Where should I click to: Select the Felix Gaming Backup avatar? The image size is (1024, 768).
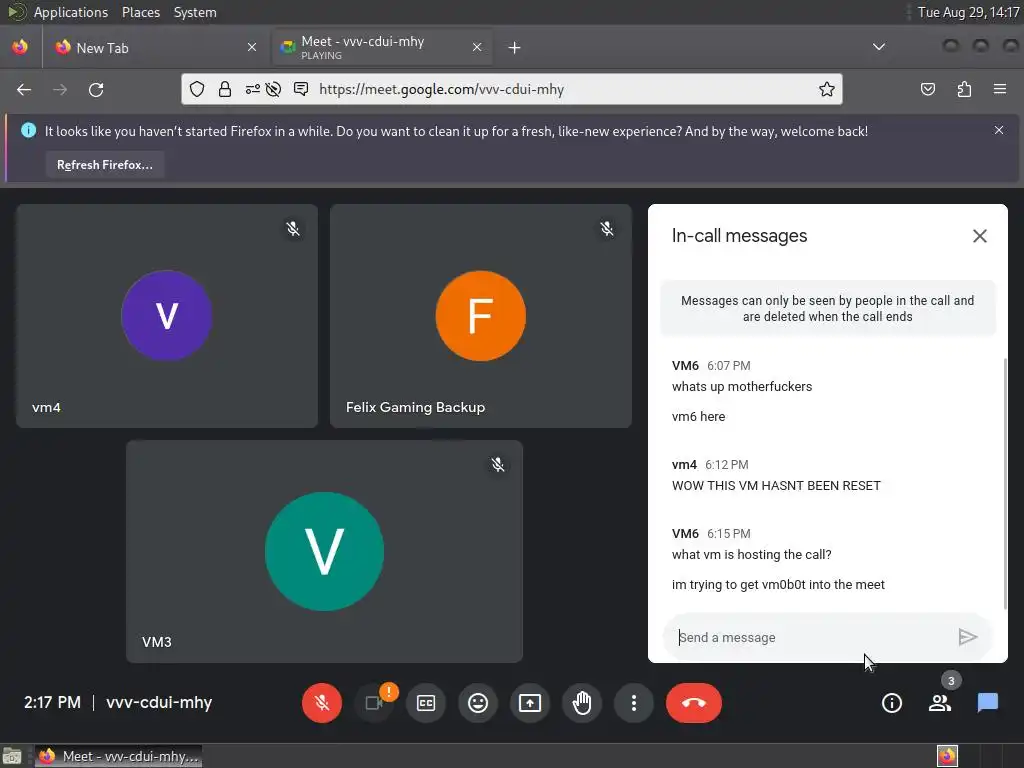click(x=481, y=315)
